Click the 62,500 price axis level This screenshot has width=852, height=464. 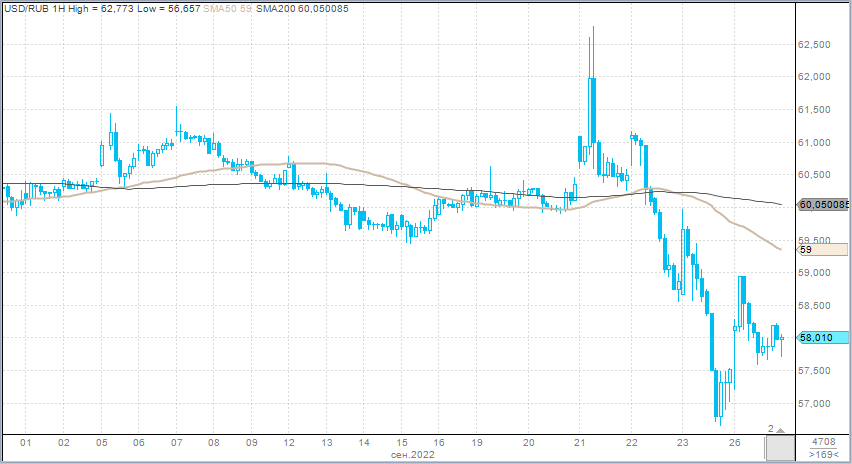817,45
